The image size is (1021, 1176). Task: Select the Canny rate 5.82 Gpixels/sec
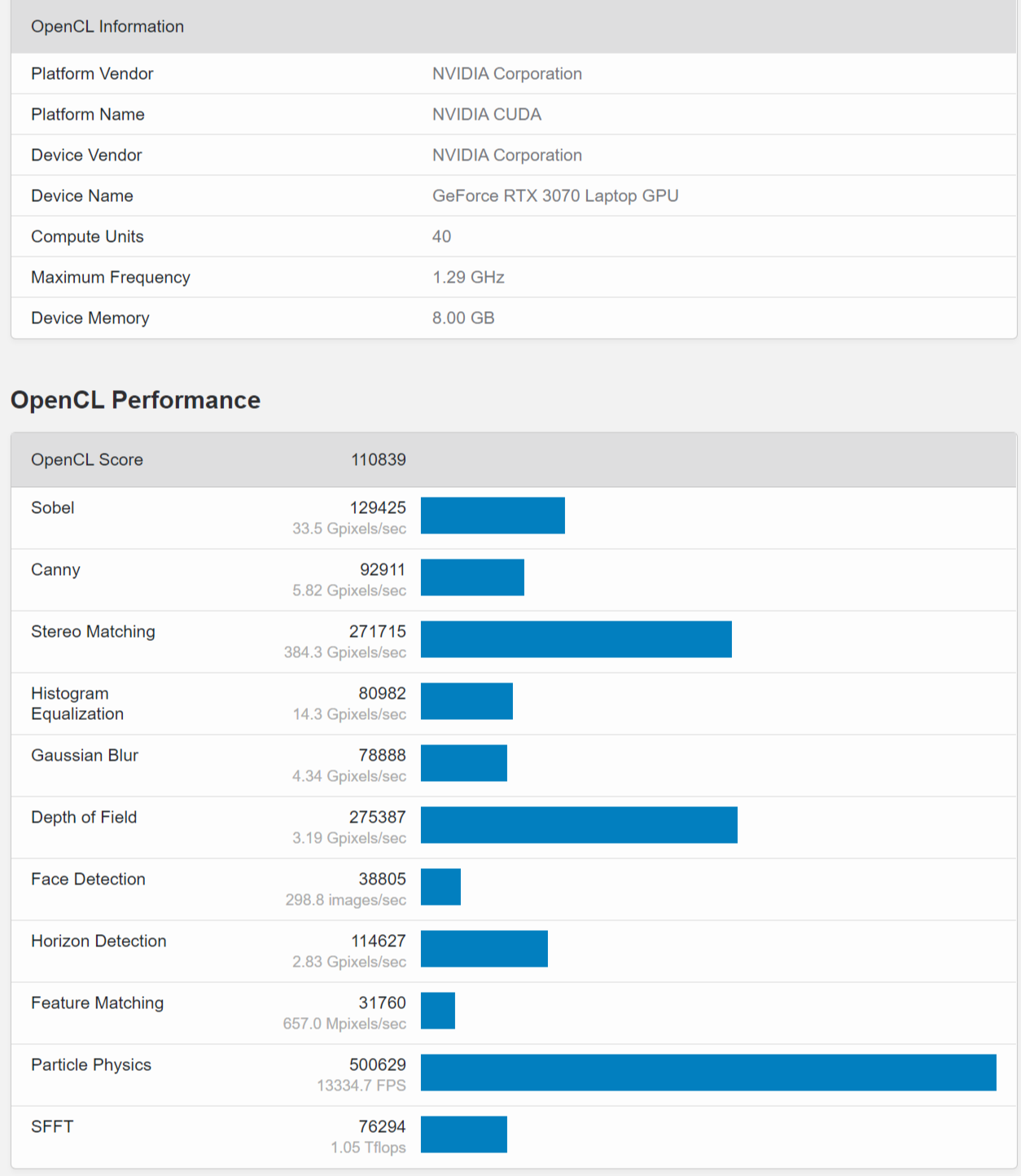(349, 590)
